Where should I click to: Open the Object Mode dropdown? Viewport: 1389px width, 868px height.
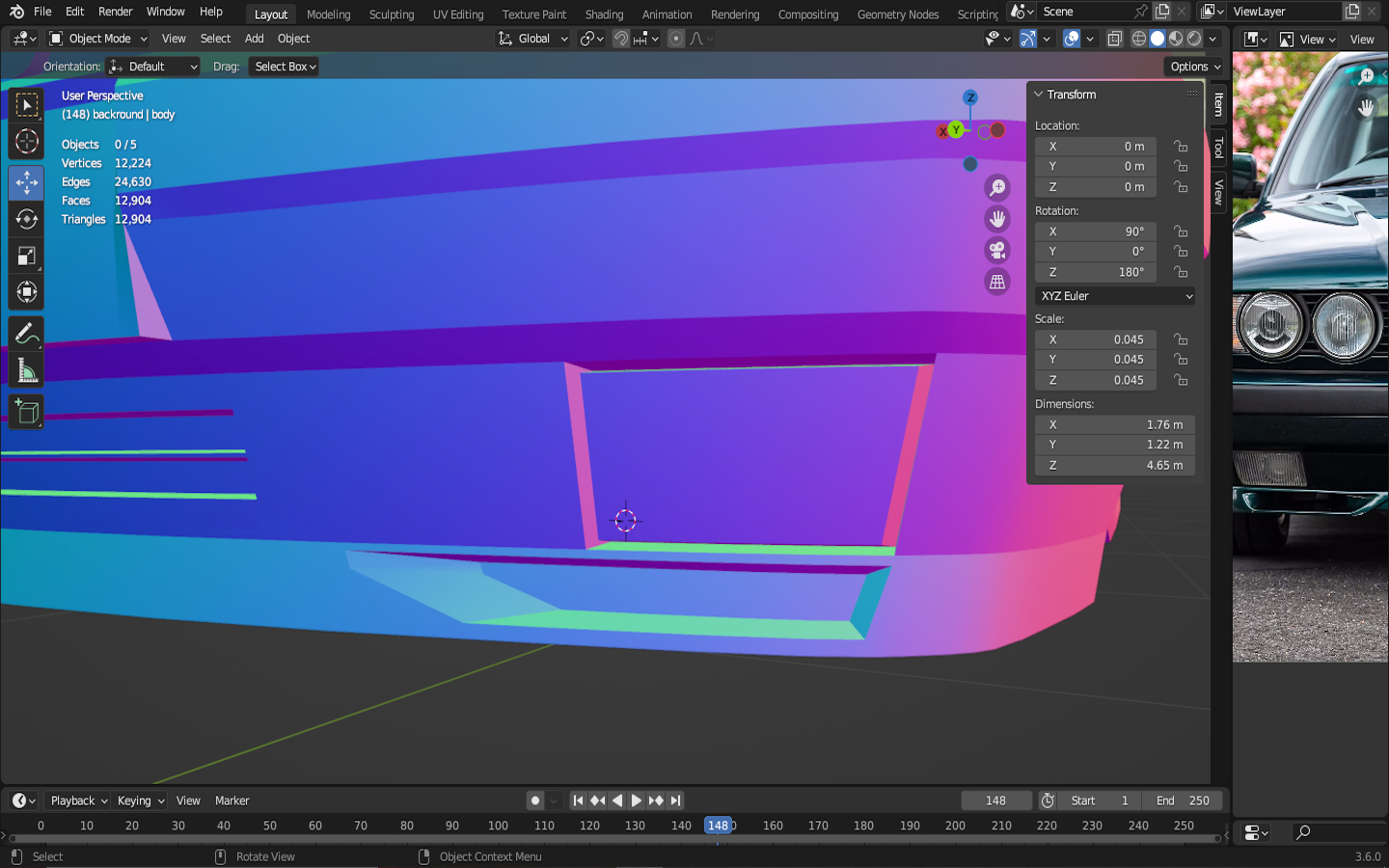click(x=98, y=39)
